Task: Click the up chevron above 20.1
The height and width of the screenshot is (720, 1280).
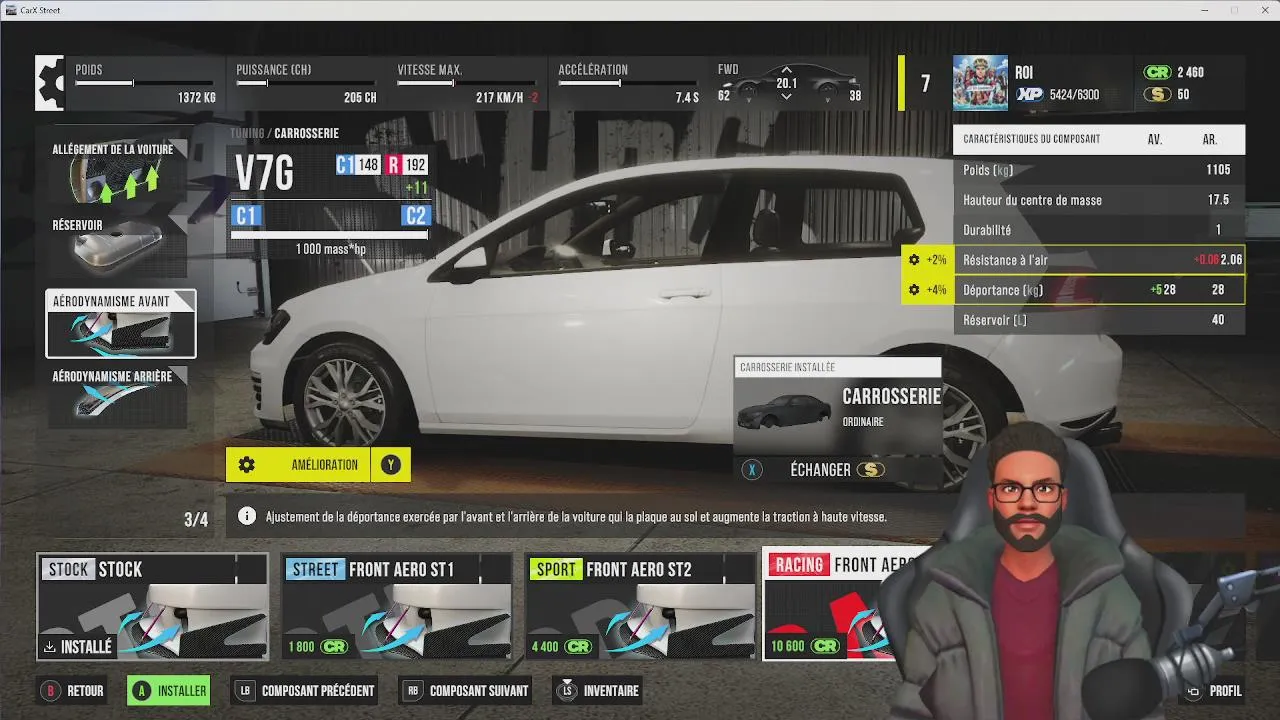Action: click(x=786, y=70)
